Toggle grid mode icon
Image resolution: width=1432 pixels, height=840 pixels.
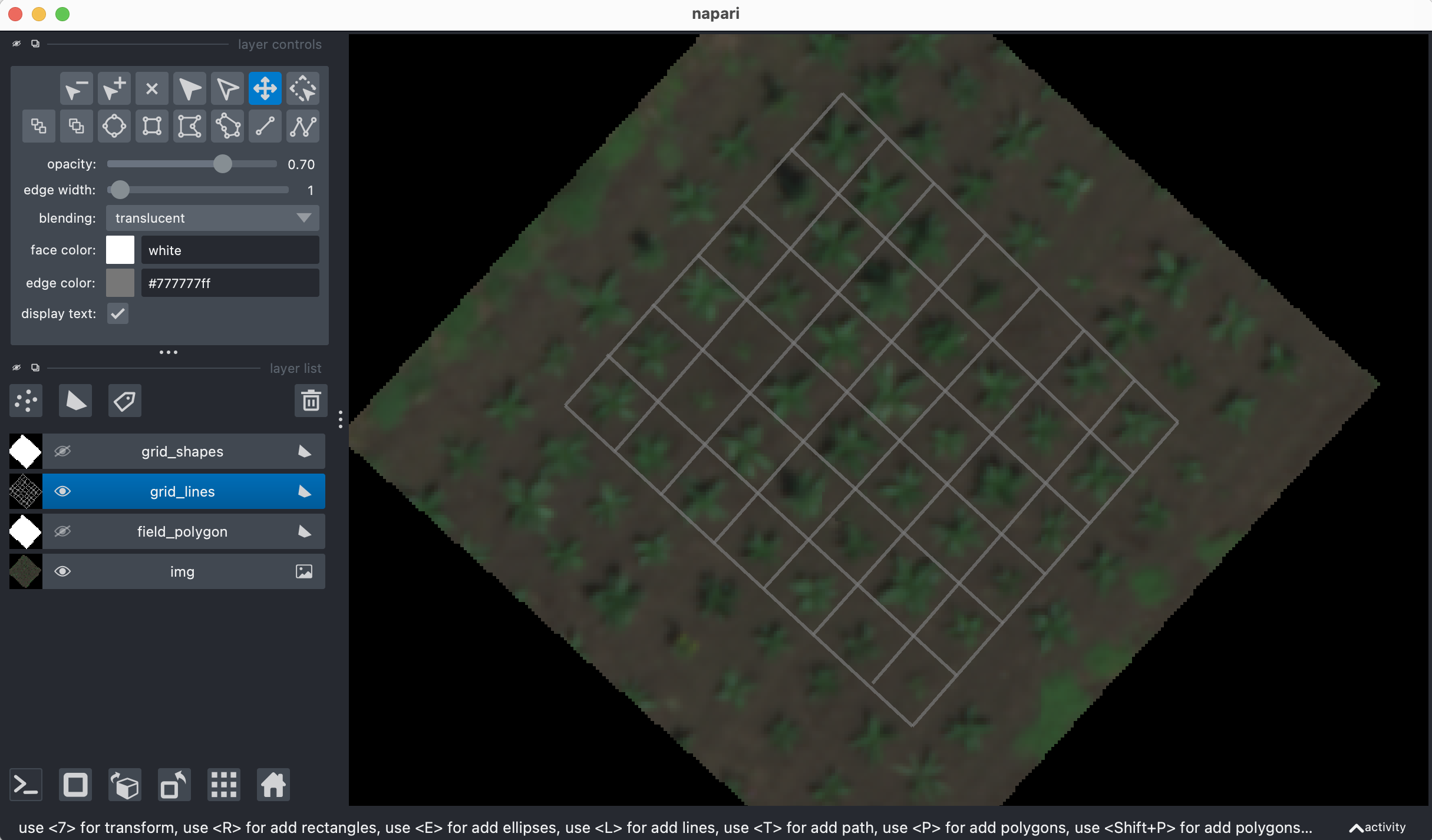(224, 785)
